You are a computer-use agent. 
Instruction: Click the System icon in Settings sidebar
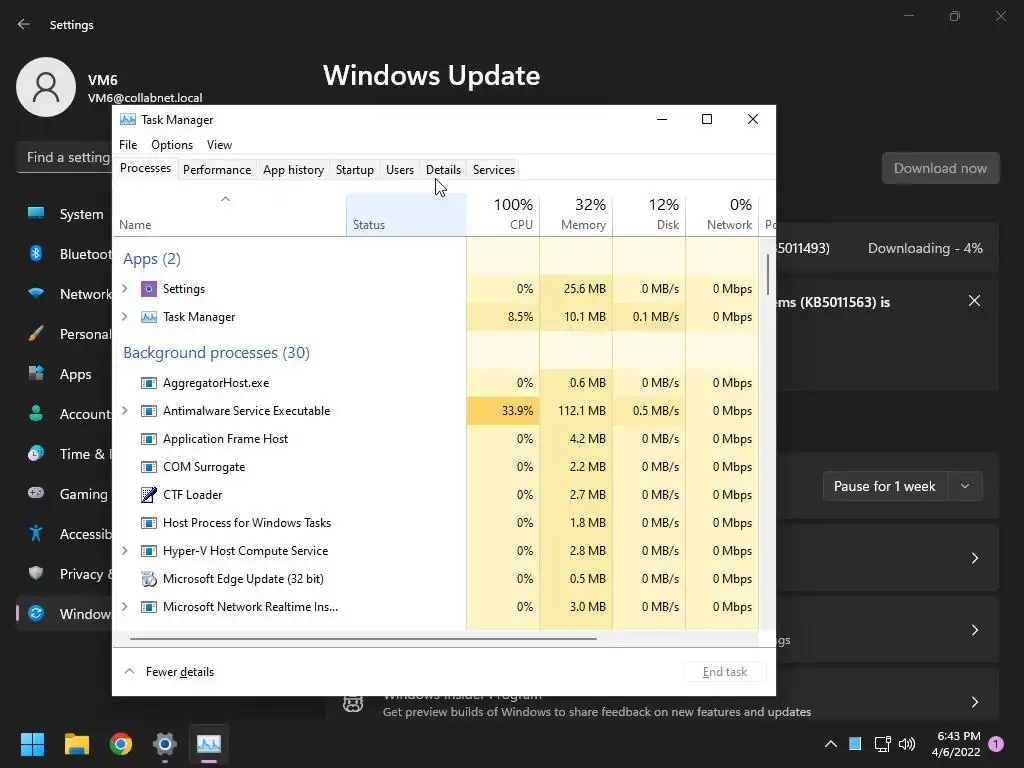[36, 213]
